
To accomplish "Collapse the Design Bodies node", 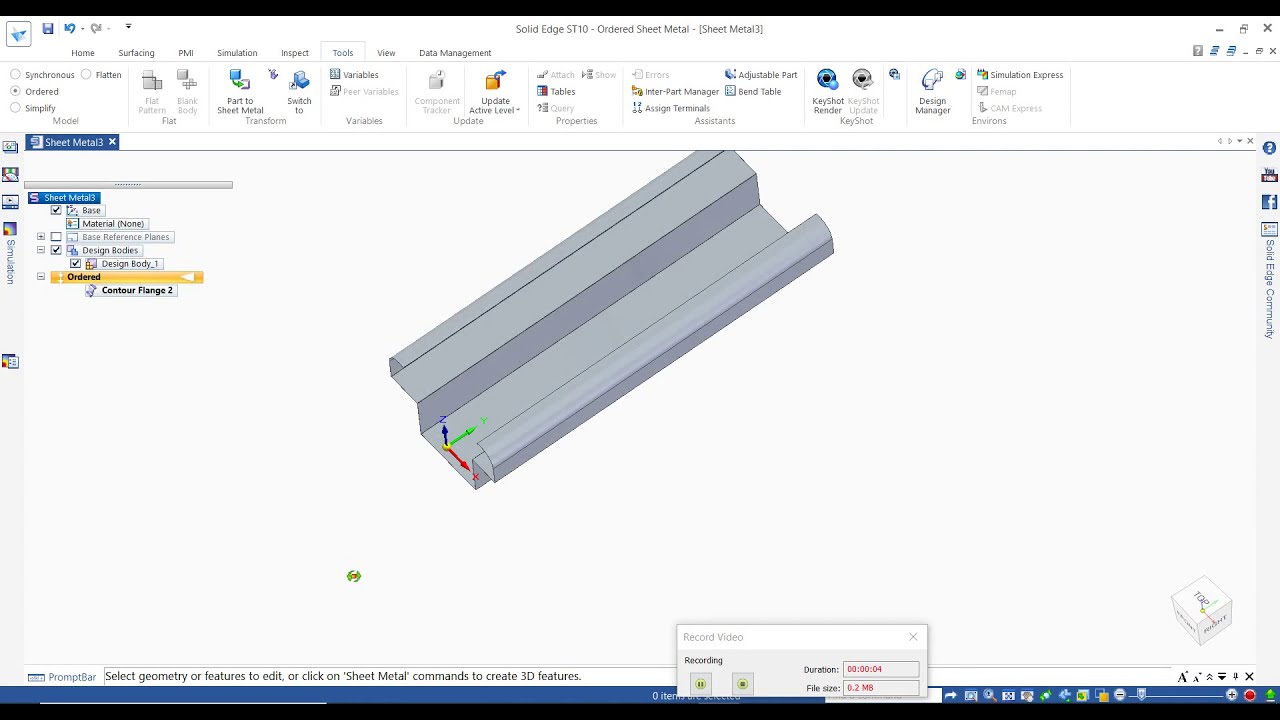I will [41, 250].
